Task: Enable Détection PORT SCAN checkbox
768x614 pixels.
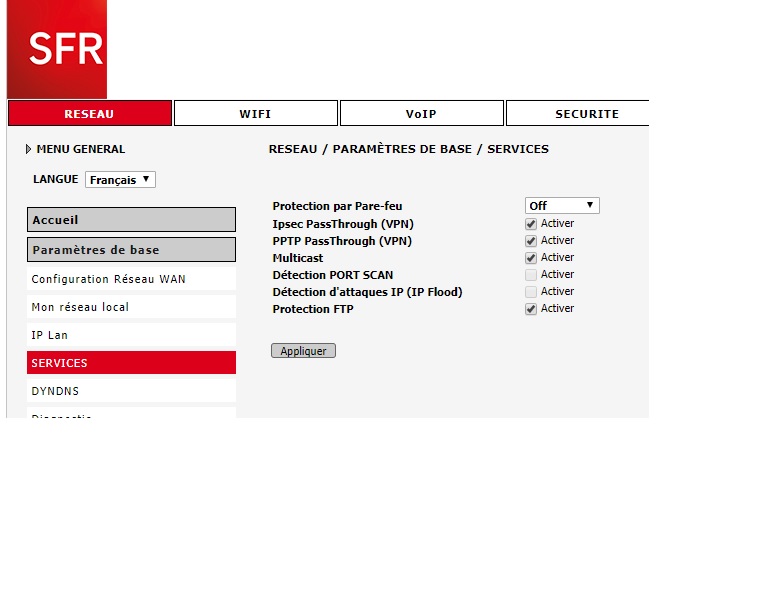Action: (531, 275)
